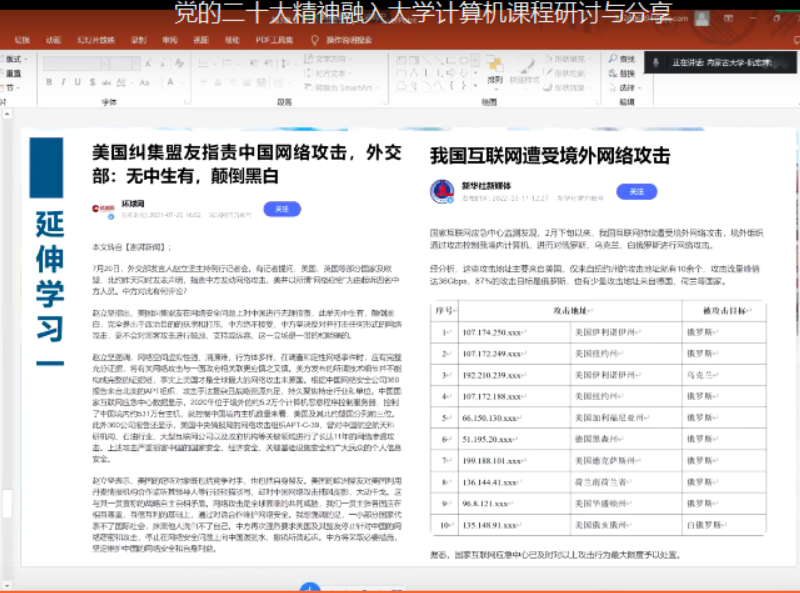Toggle bold formatting in the font group
Image resolution: width=800 pixels, height=593 pixels.
tap(49, 82)
